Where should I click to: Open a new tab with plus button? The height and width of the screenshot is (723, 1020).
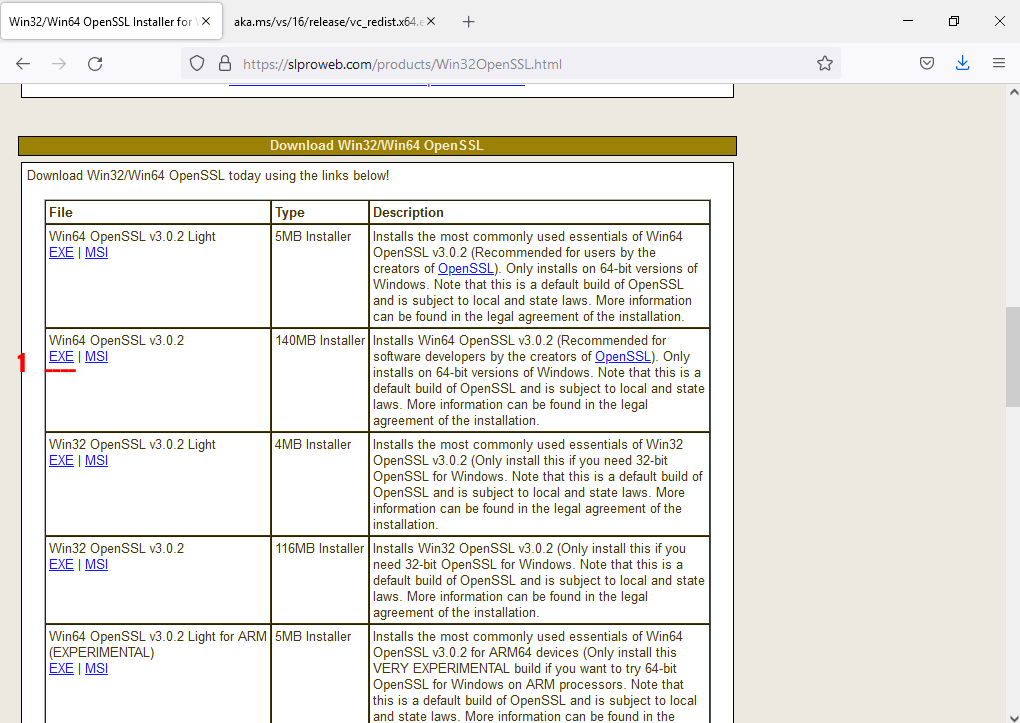[x=469, y=21]
